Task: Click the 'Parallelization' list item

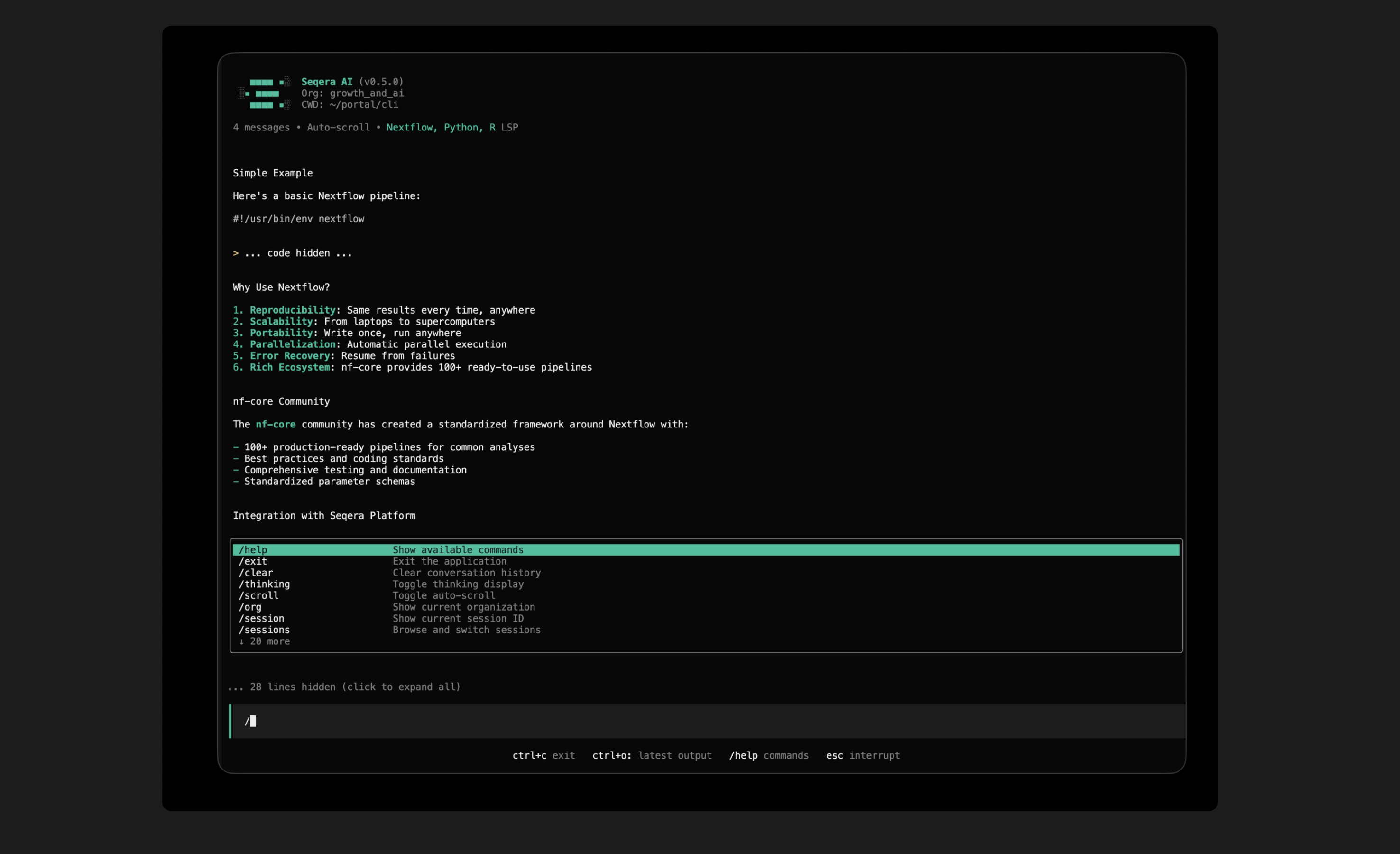Action: tap(369, 344)
